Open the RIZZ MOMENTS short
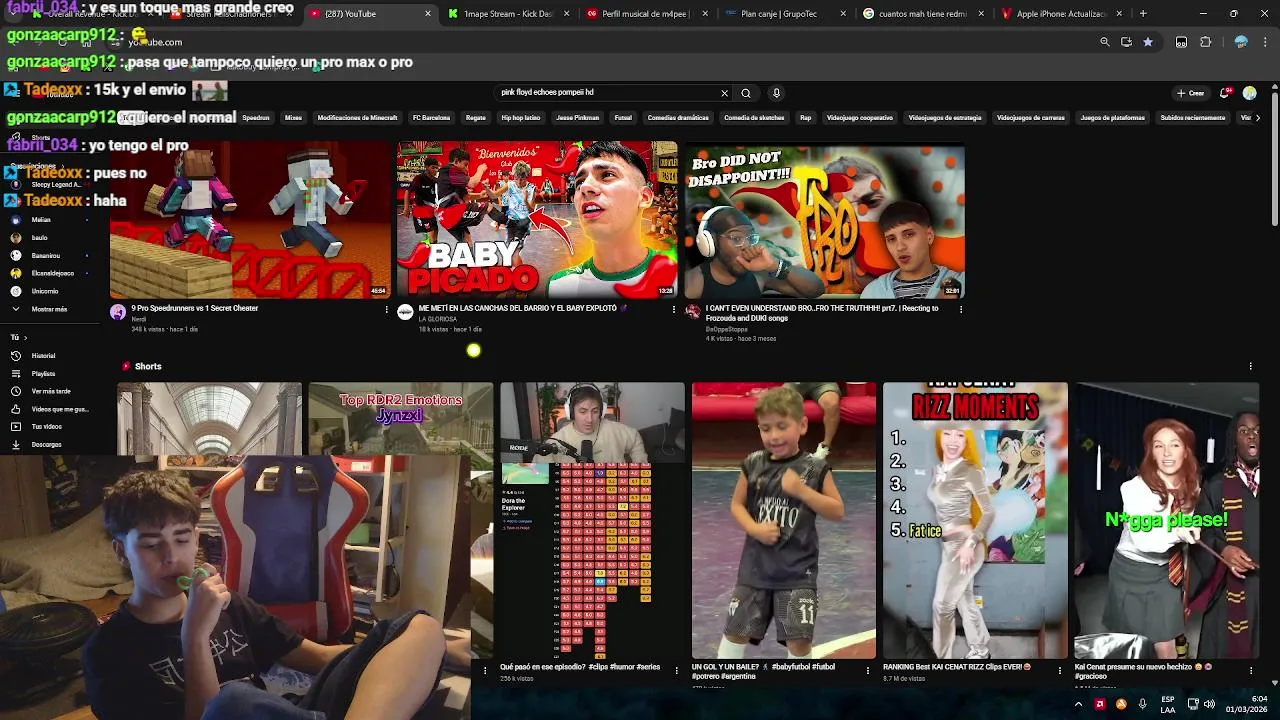 tap(975, 520)
